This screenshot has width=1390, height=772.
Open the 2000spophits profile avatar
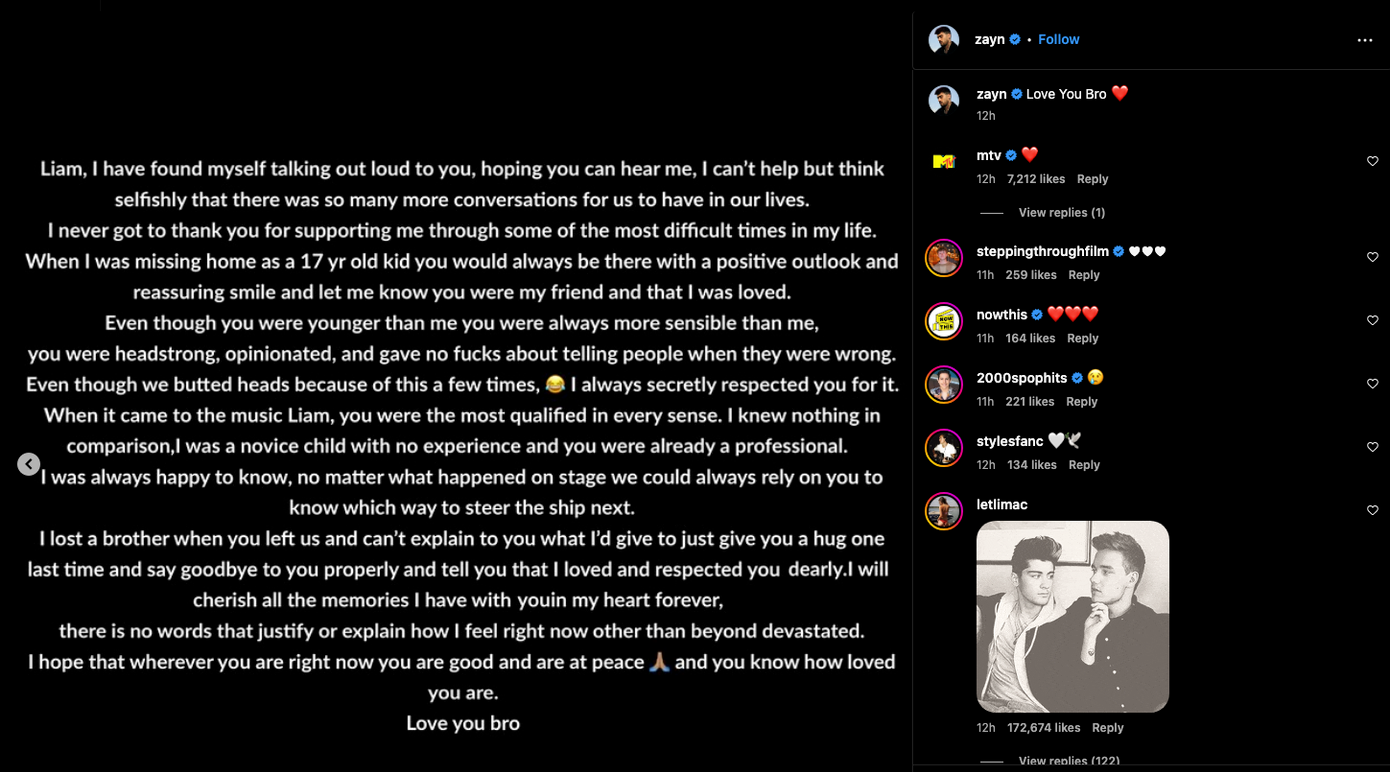point(944,384)
